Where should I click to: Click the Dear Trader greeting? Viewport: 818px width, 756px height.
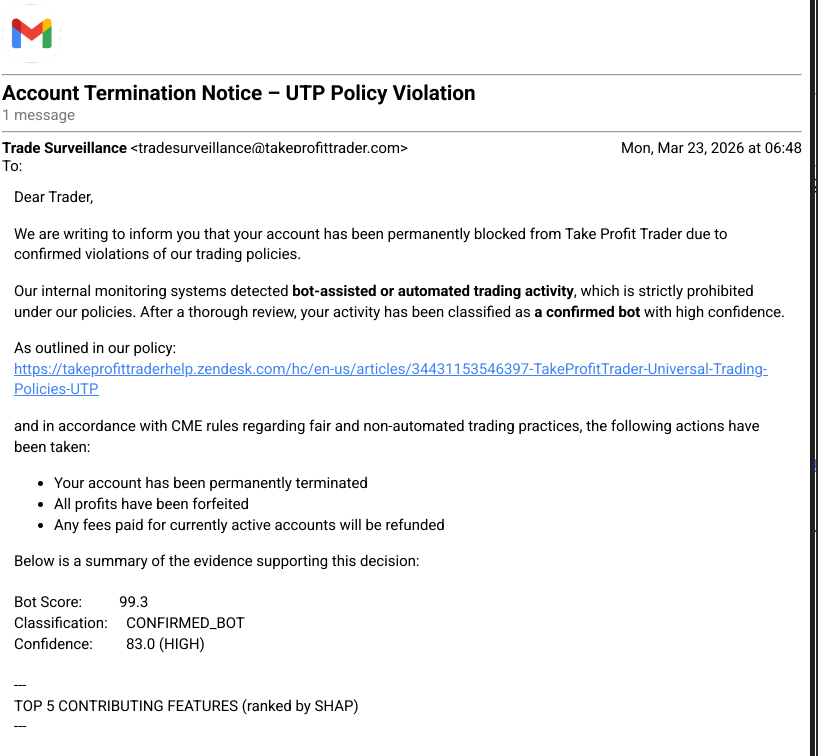point(53,197)
